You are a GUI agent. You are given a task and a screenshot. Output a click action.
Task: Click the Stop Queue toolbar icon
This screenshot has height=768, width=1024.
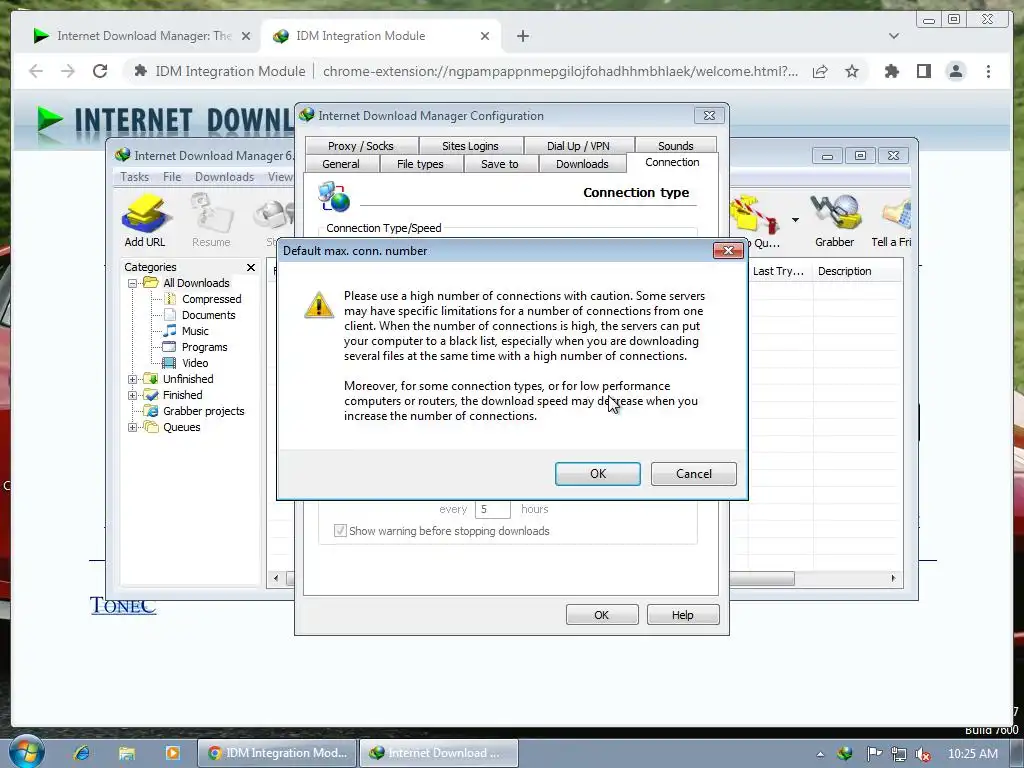click(x=756, y=221)
